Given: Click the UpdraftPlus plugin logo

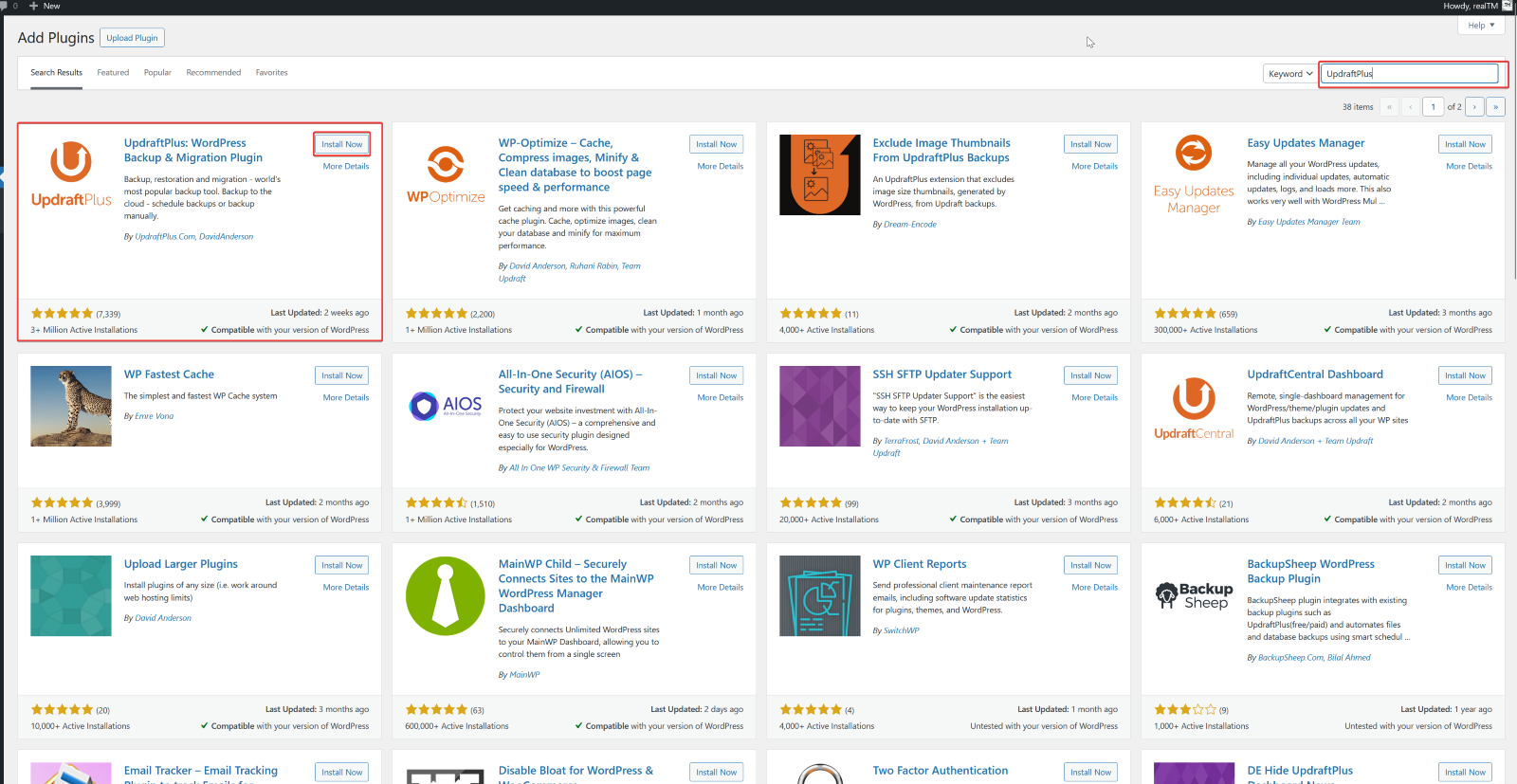Looking at the screenshot, I should click(71, 174).
